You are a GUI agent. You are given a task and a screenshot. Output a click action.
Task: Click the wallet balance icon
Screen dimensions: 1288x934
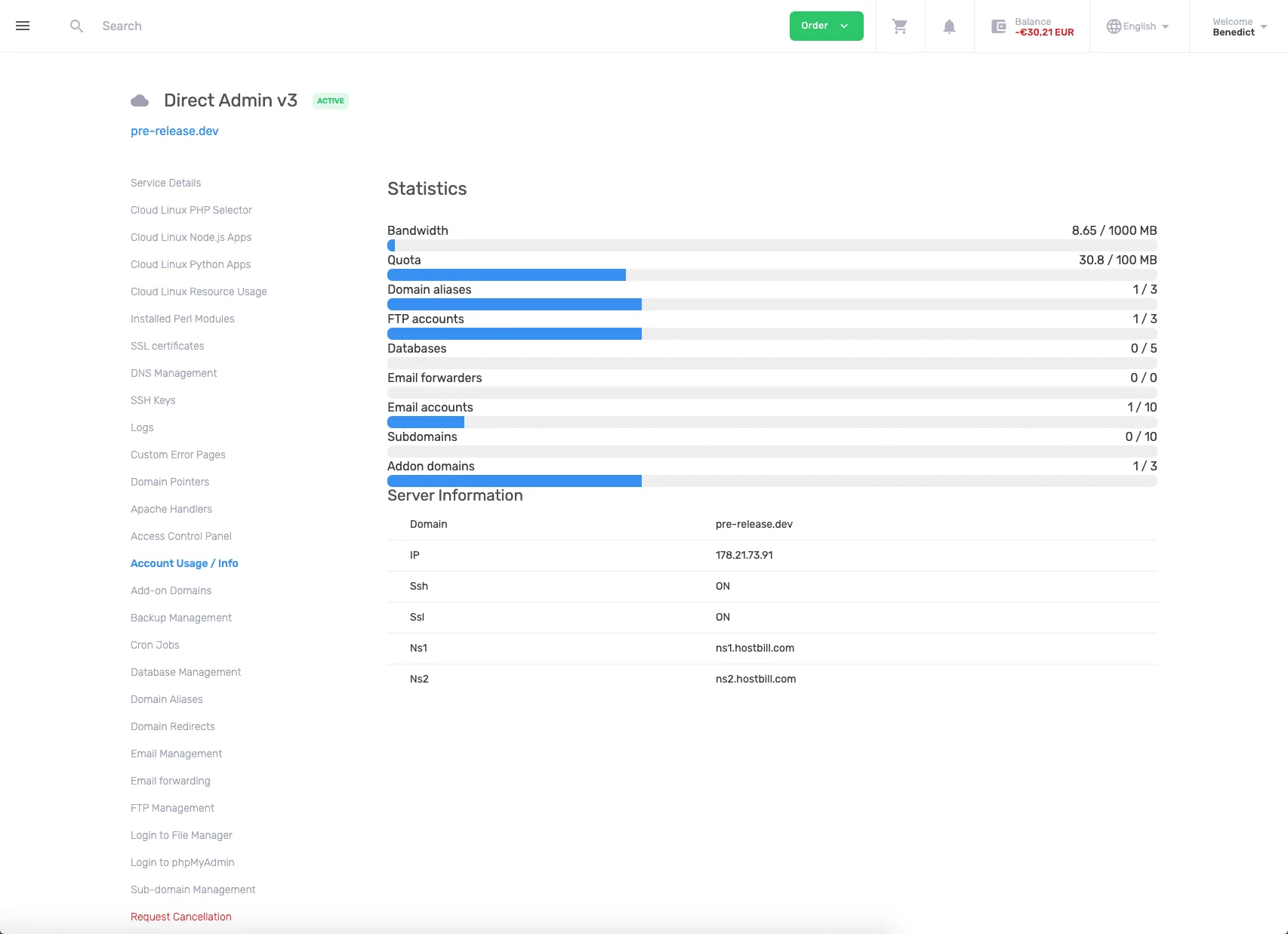coord(999,26)
